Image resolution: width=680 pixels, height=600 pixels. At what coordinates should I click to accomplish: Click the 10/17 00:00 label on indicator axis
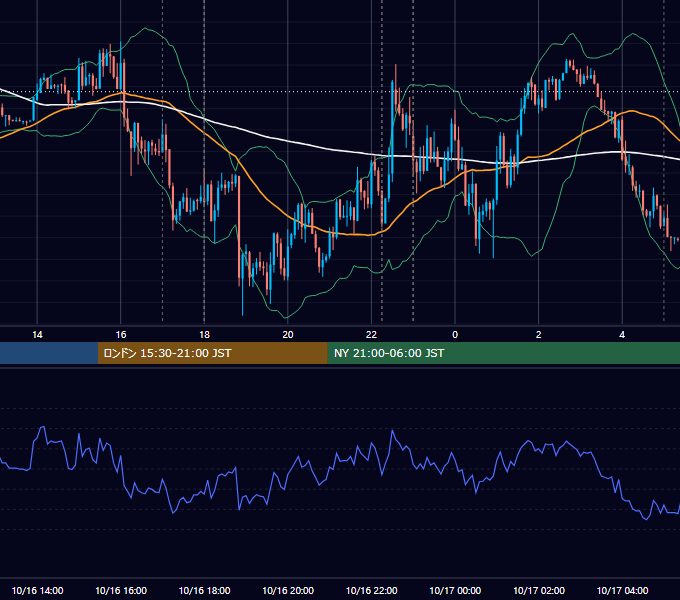coord(455,590)
